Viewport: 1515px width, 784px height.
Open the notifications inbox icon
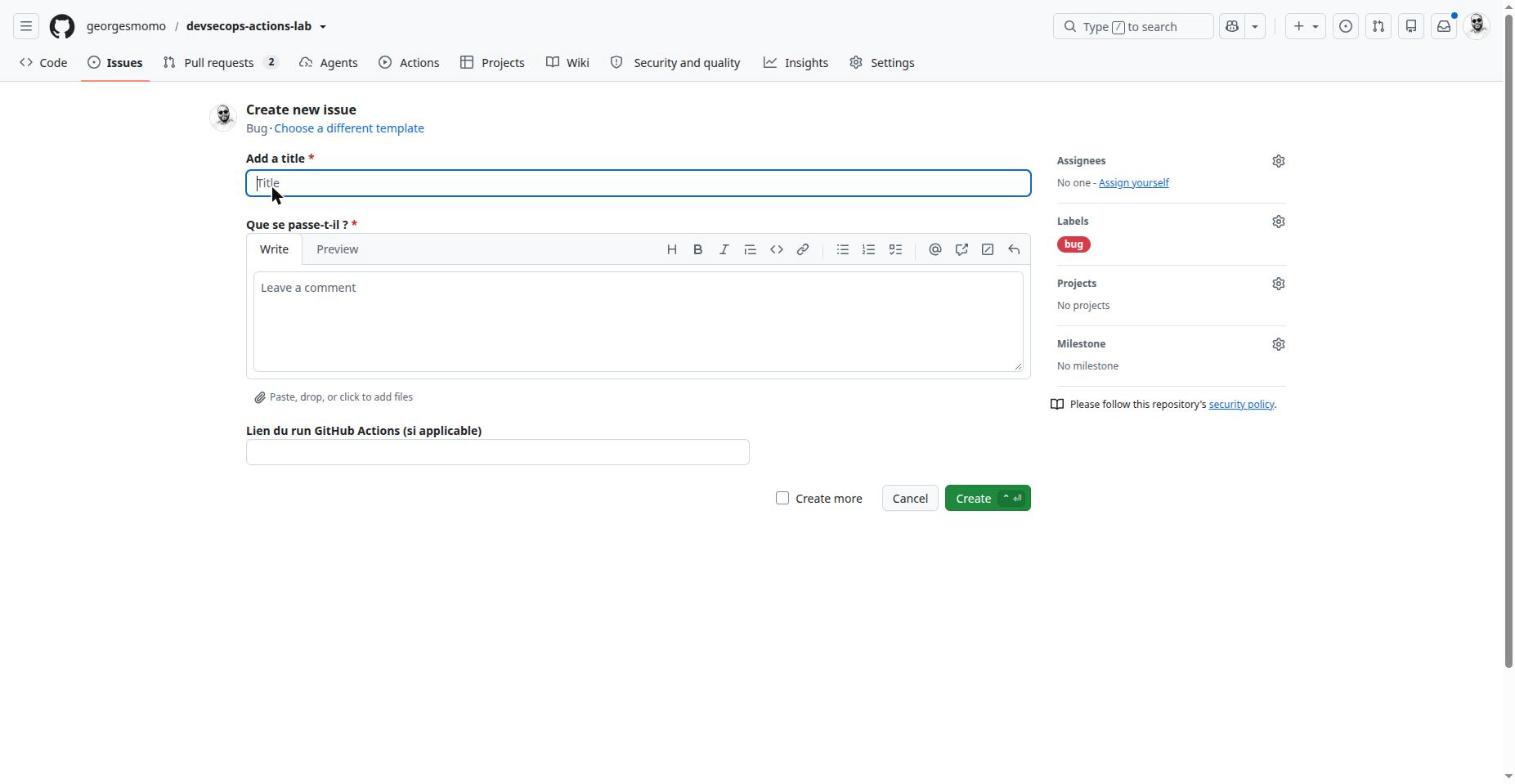coord(1444,26)
